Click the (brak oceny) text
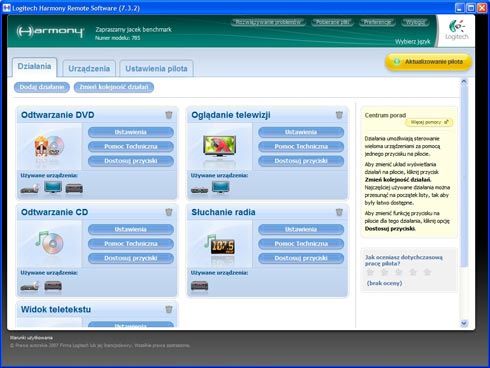The width and height of the screenshot is (490, 368). coord(384,283)
